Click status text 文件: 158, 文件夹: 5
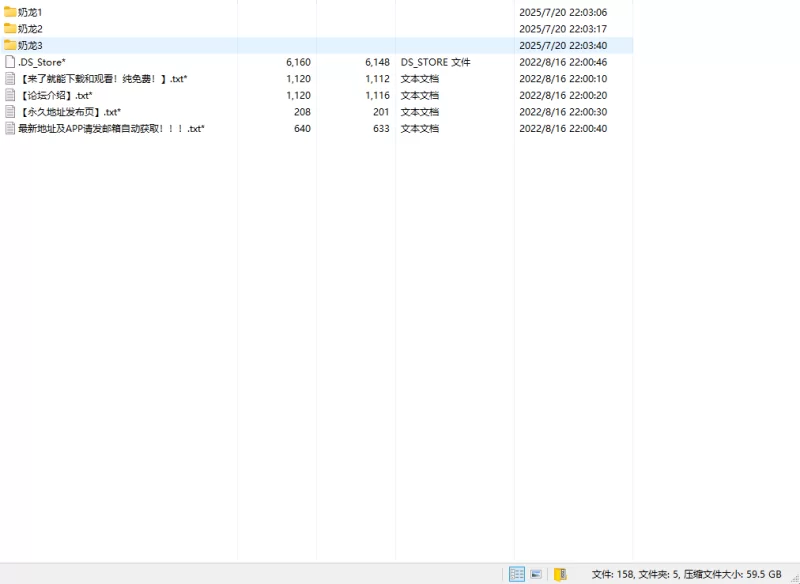 pyautogui.click(x=636, y=574)
